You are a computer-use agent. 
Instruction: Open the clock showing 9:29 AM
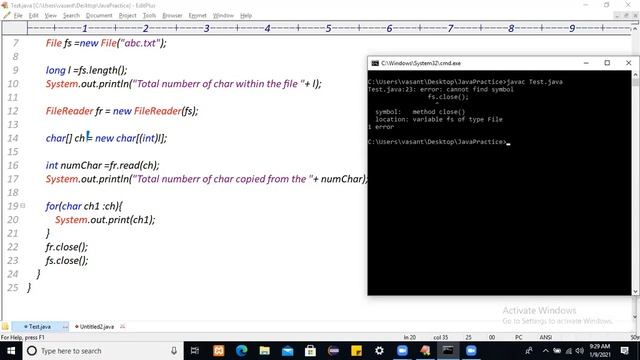(600, 351)
